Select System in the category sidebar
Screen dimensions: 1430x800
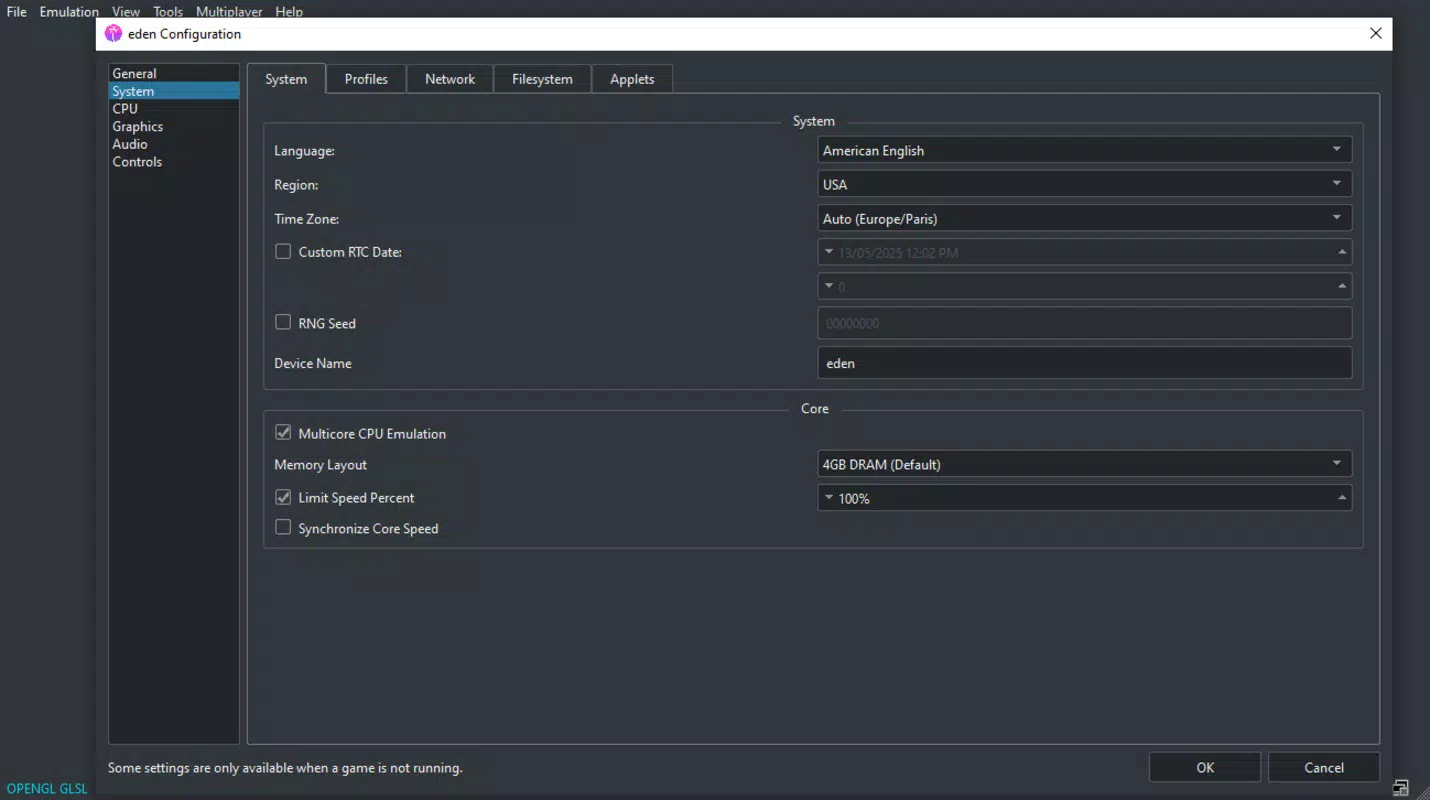click(174, 91)
